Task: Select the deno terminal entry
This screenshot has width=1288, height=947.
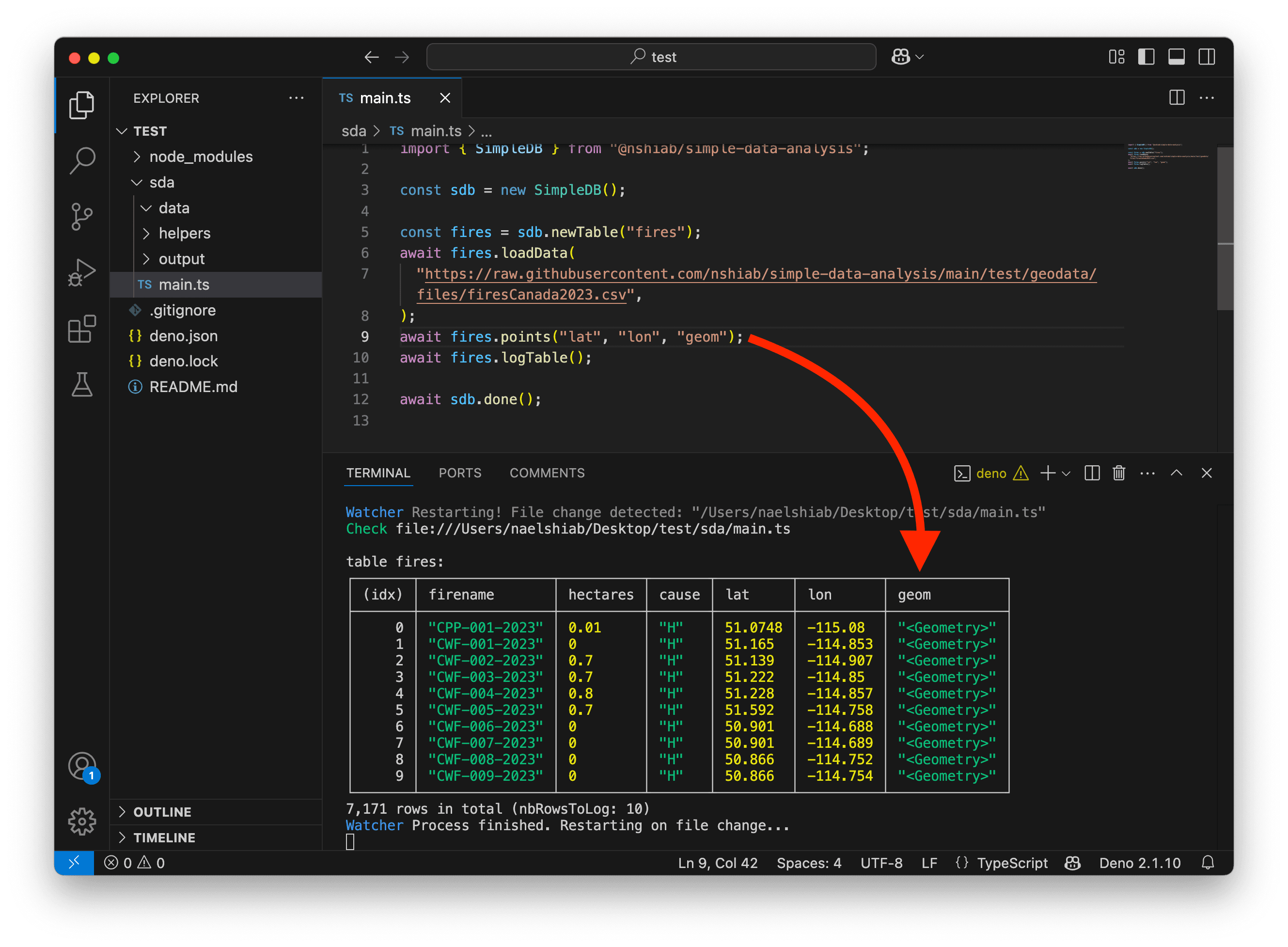Action: (991, 473)
